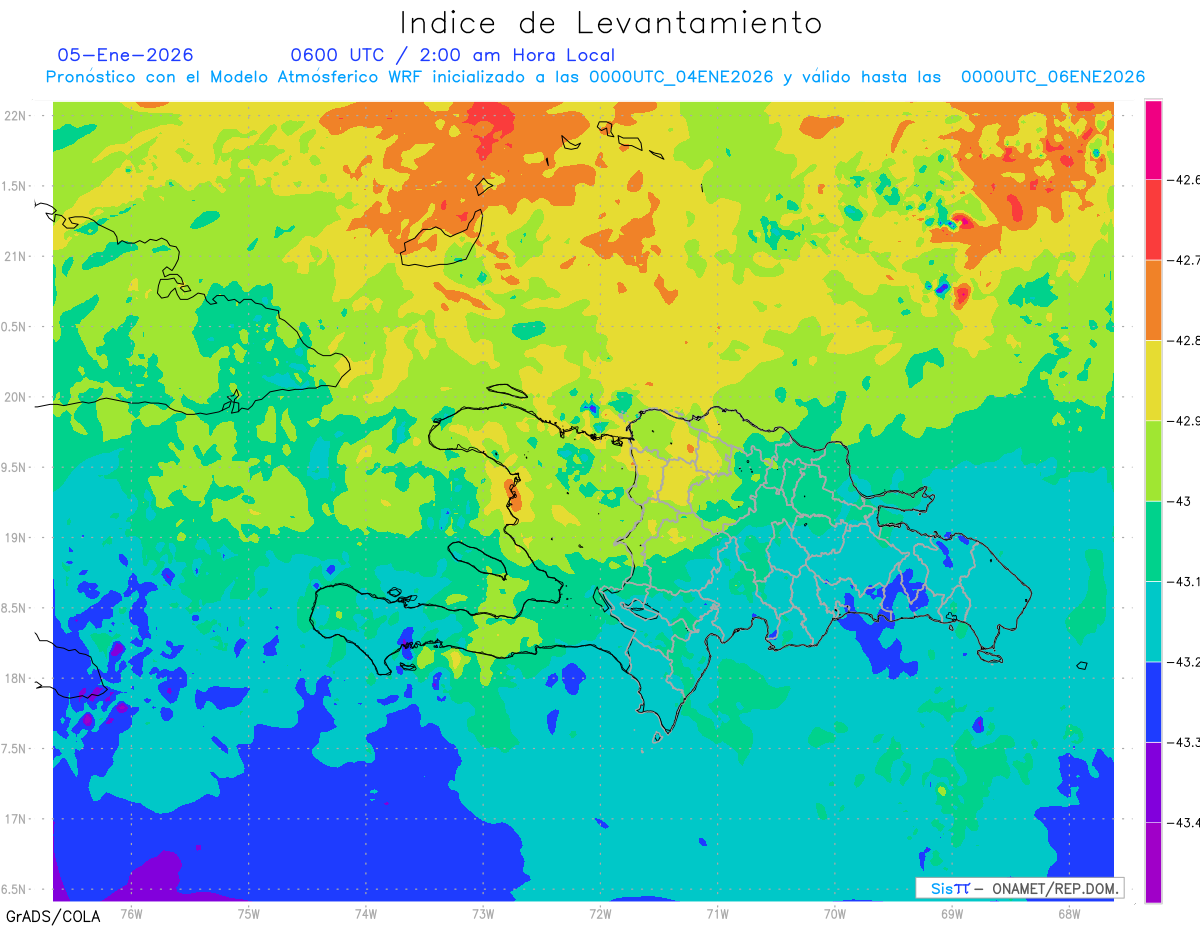Click the '72W' longitude axis label
Image resolution: width=1200 pixels, height=927 pixels.
[600, 913]
